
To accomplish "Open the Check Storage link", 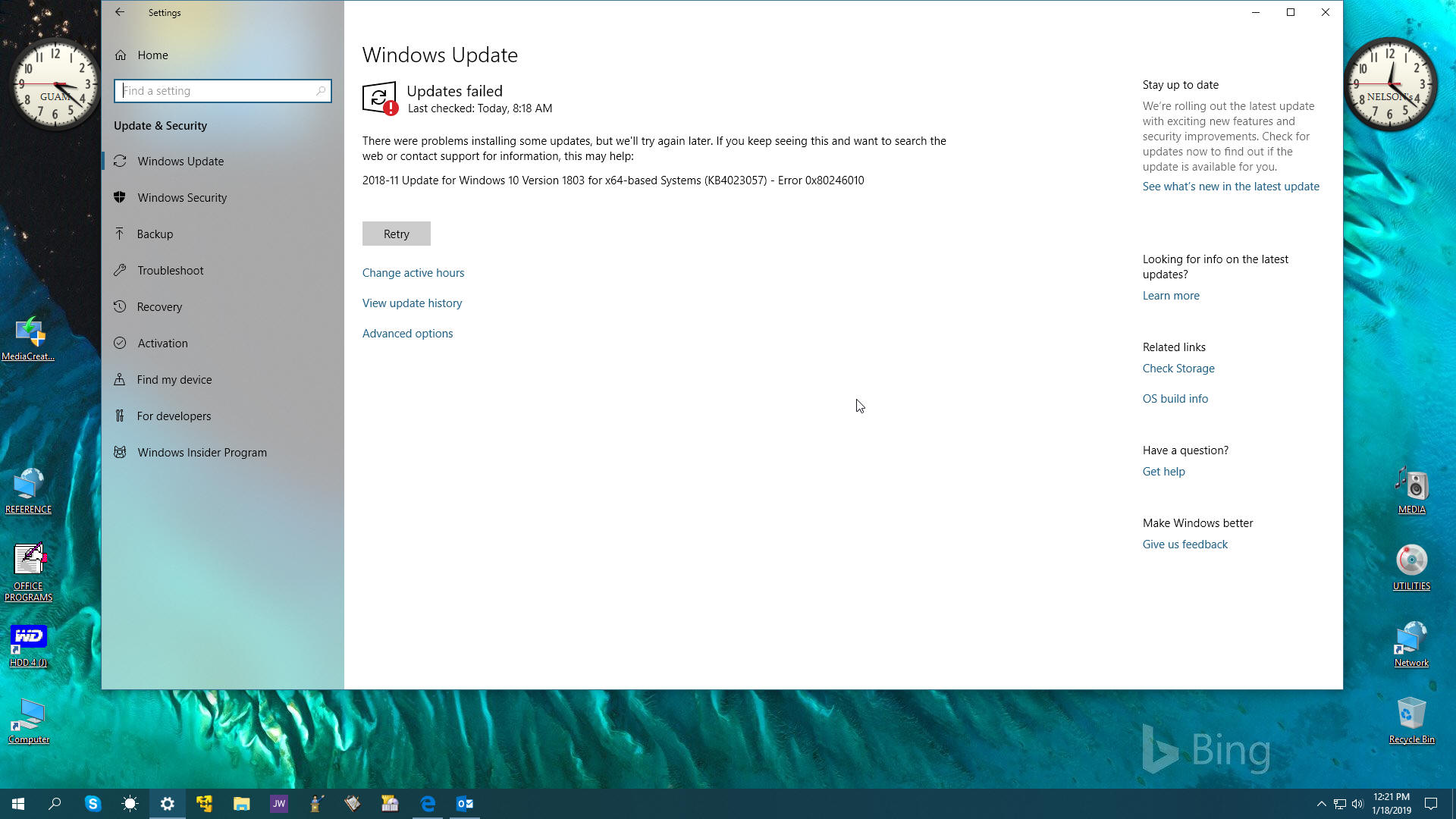I will pos(1178,369).
